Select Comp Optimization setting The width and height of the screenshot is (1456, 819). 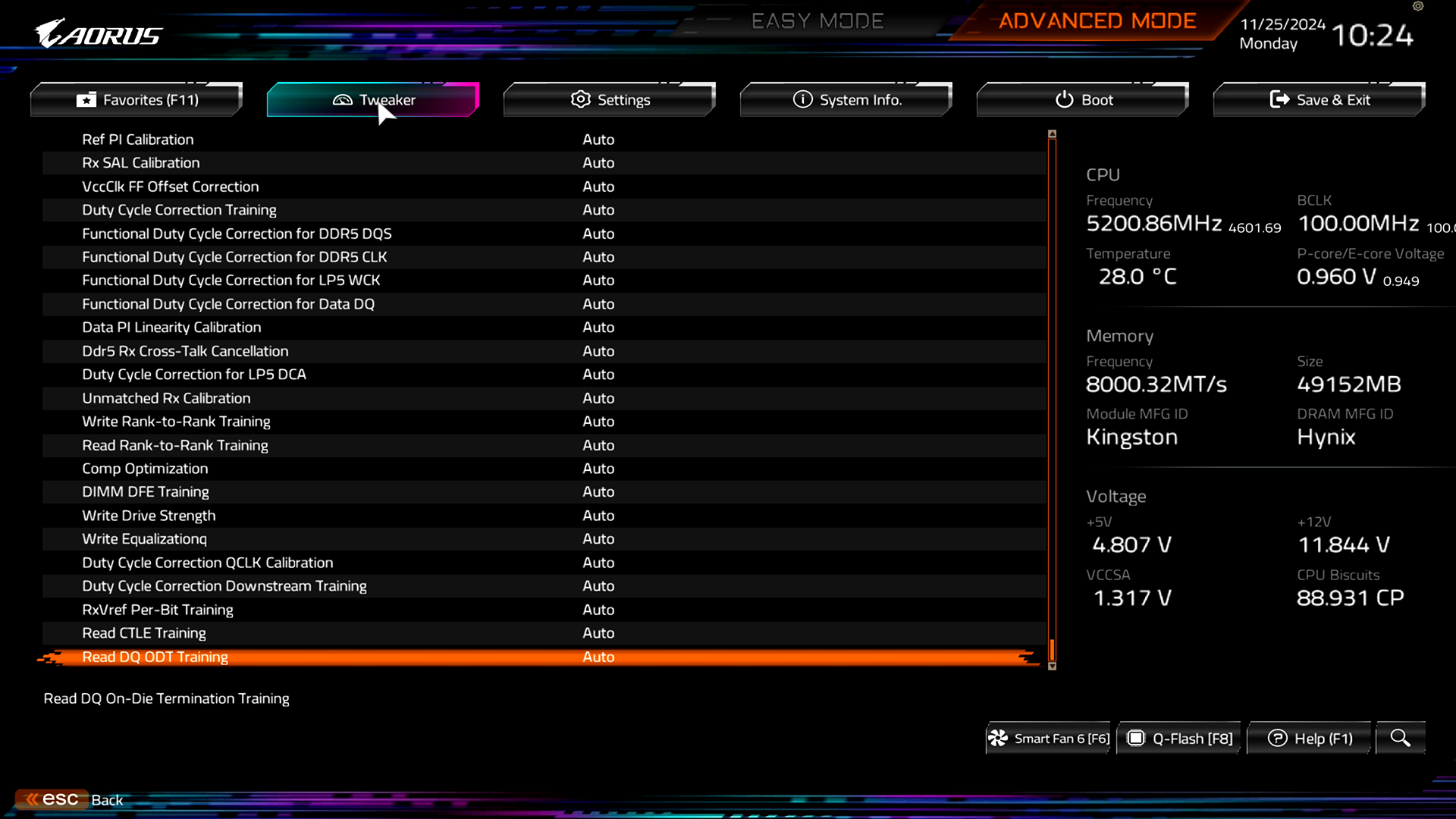tap(145, 468)
